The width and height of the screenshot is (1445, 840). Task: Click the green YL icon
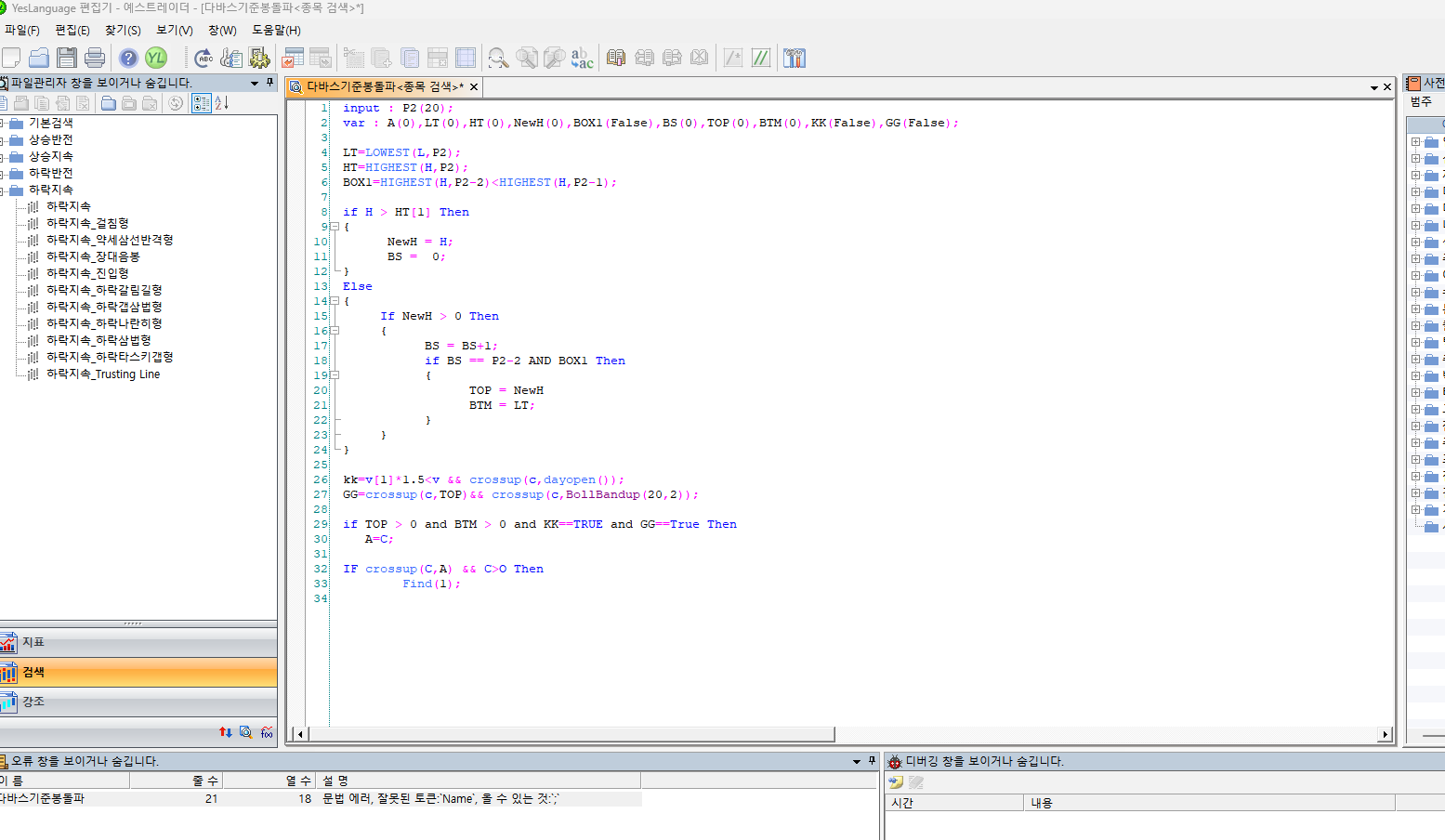point(156,58)
